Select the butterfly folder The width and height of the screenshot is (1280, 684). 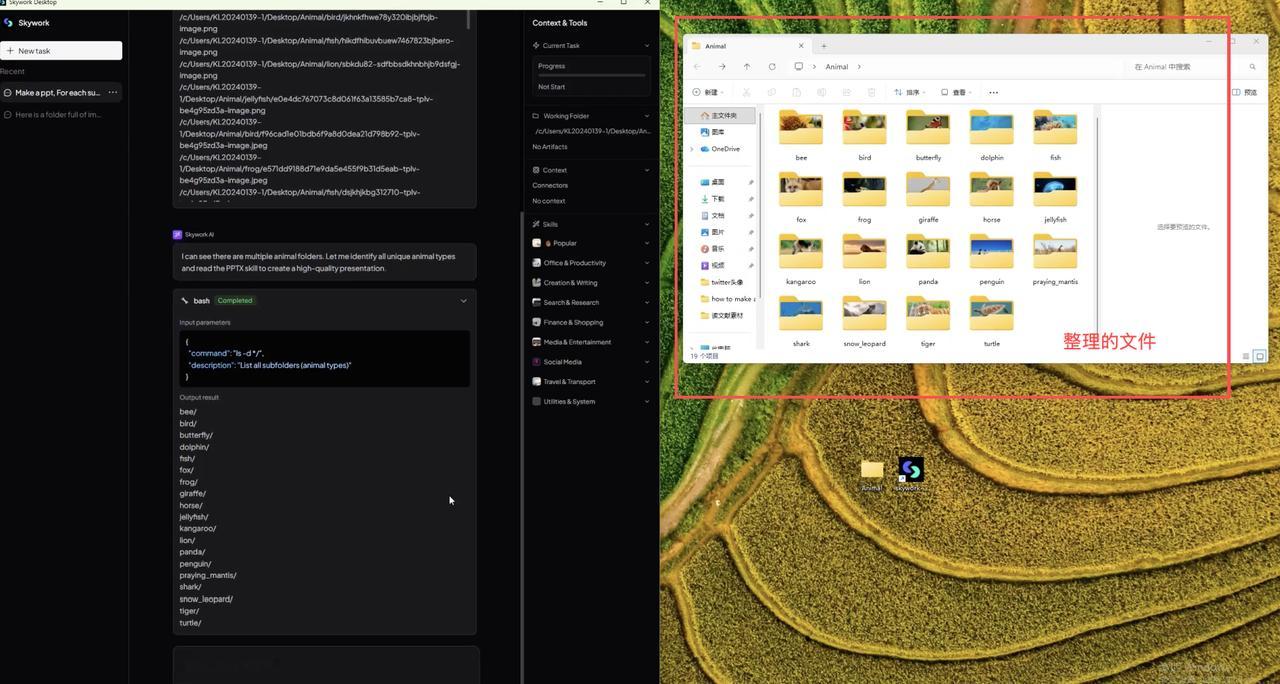pyautogui.click(x=928, y=136)
